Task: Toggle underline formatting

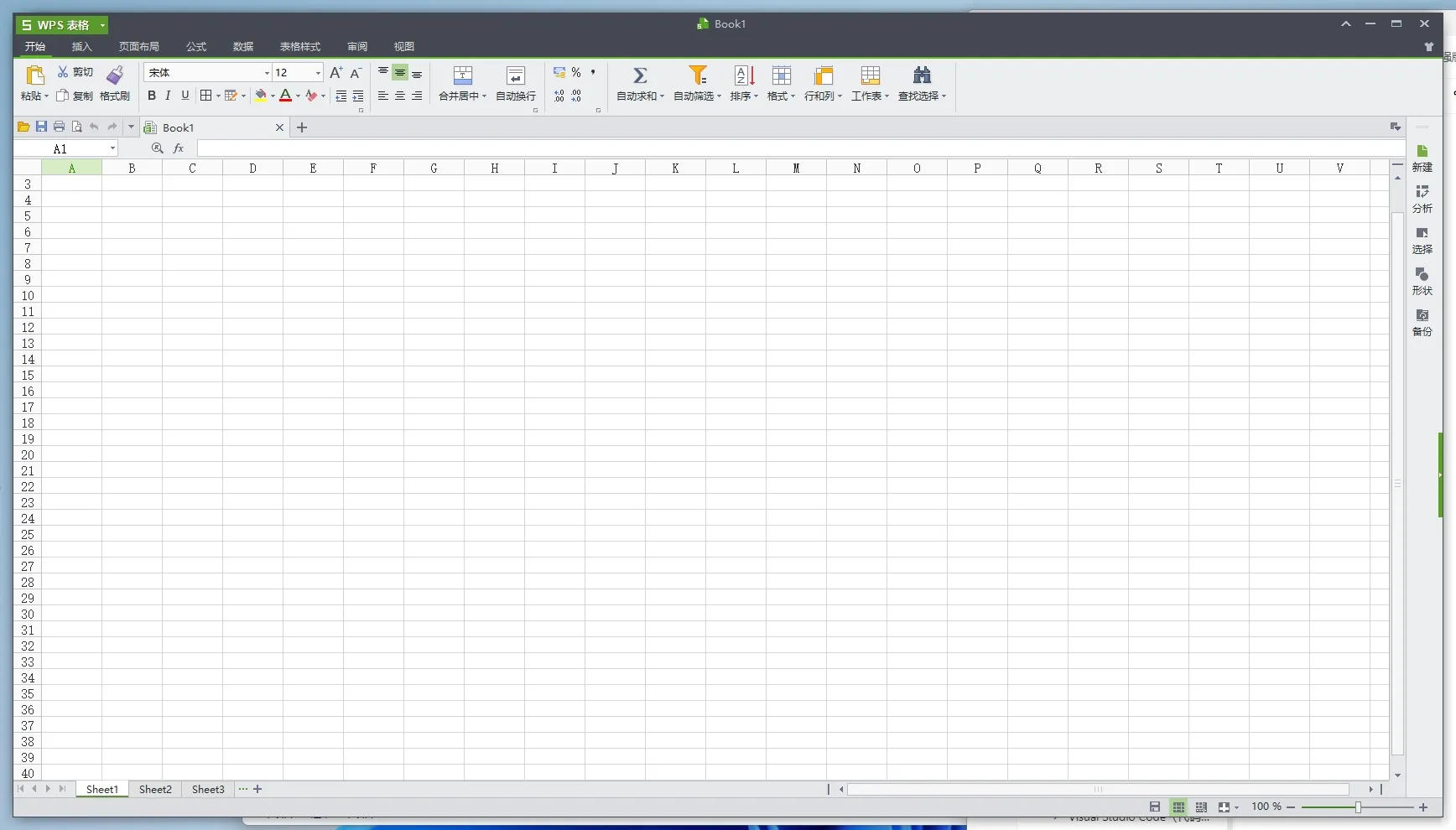Action: tap(185, 96)
